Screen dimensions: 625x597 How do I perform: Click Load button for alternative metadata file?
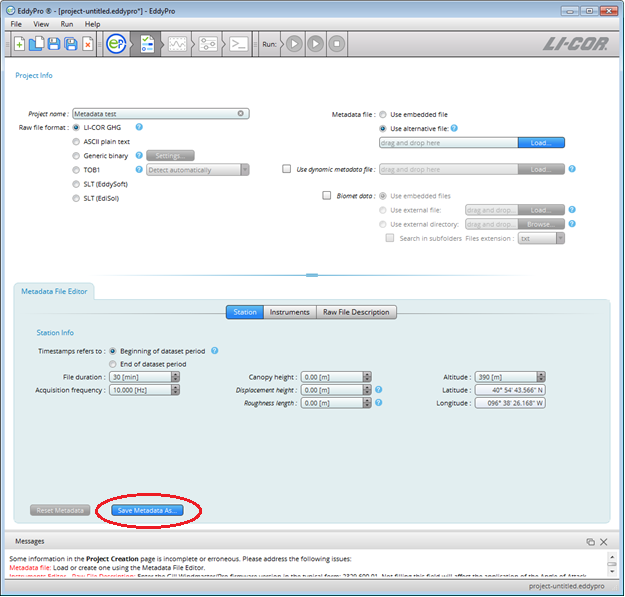click(x=541, y=143)
